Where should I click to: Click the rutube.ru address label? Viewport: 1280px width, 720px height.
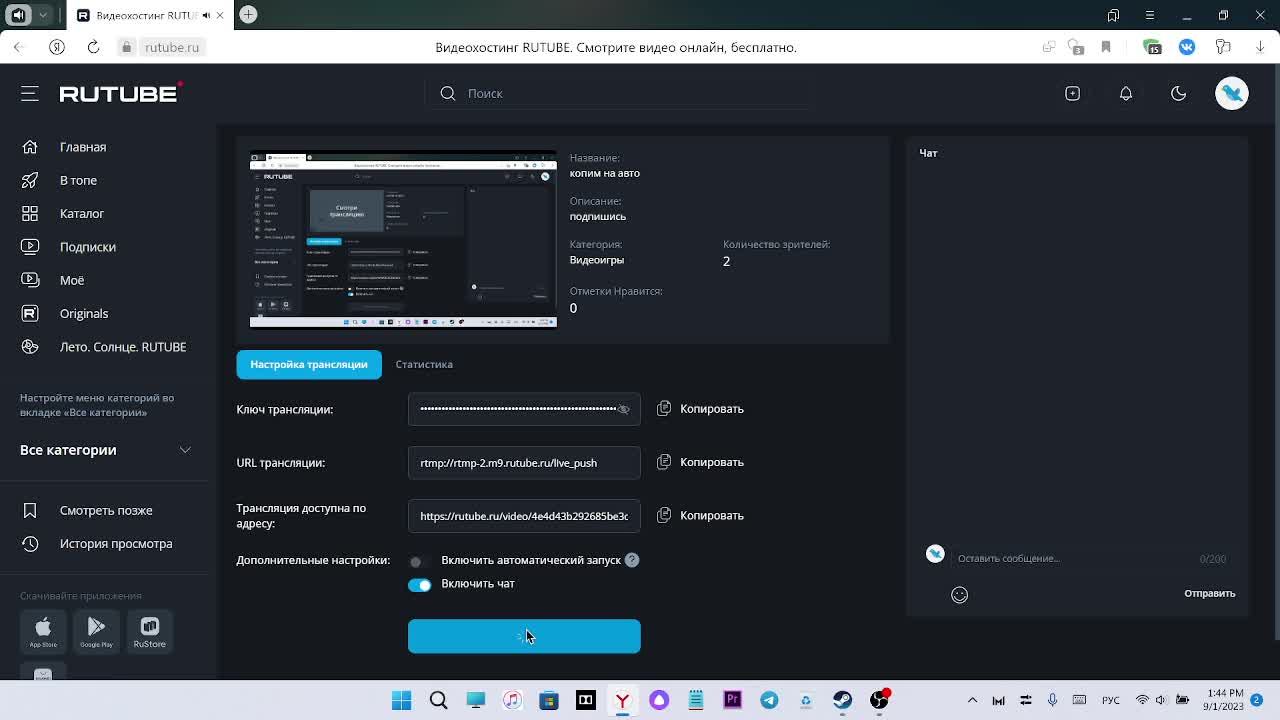172,47
